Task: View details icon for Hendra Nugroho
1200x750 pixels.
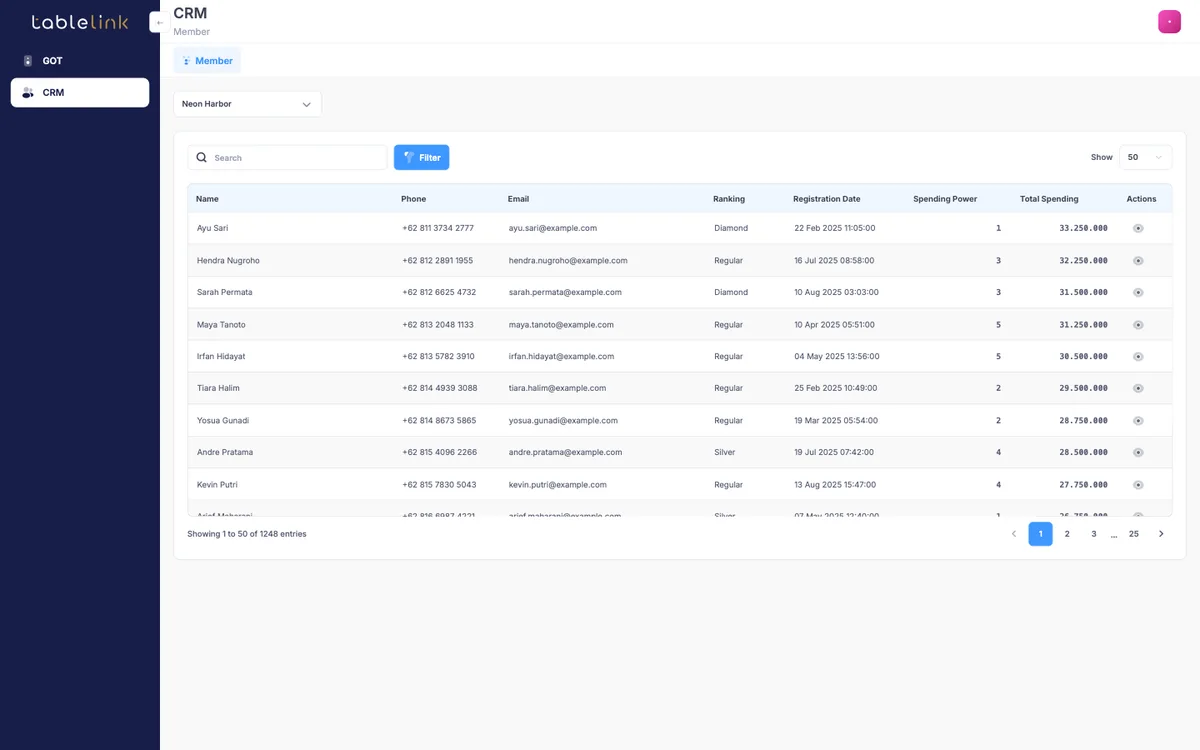Action: 1138,260
